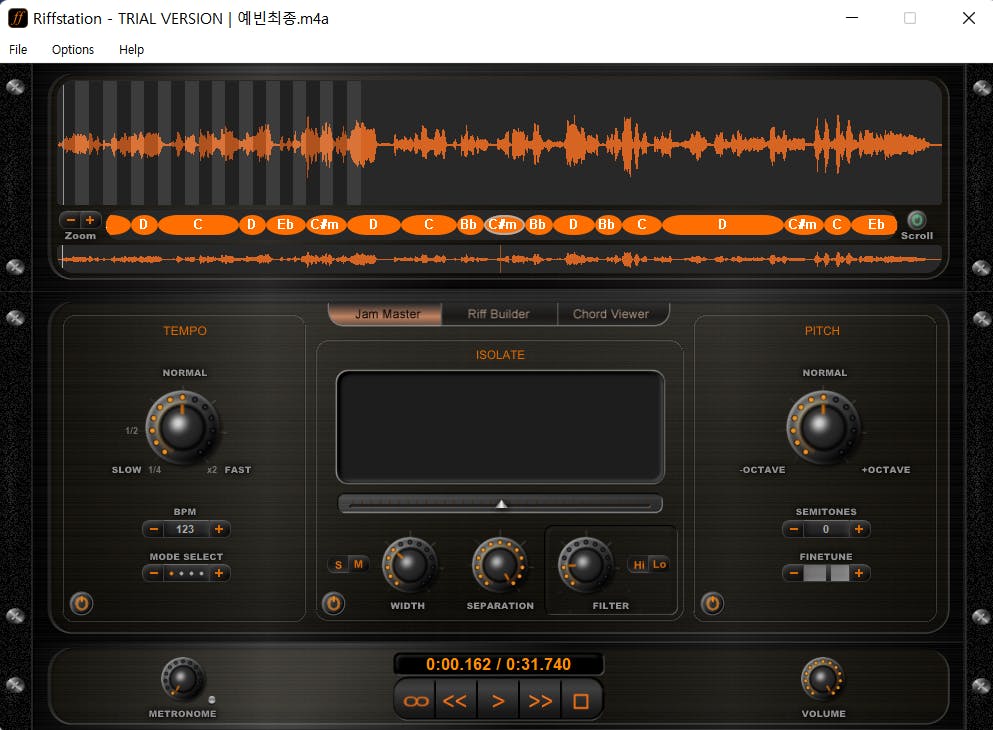Start playback with the play button
The width and height of the screenshot is (993, 730).
(x=498, y=701)
